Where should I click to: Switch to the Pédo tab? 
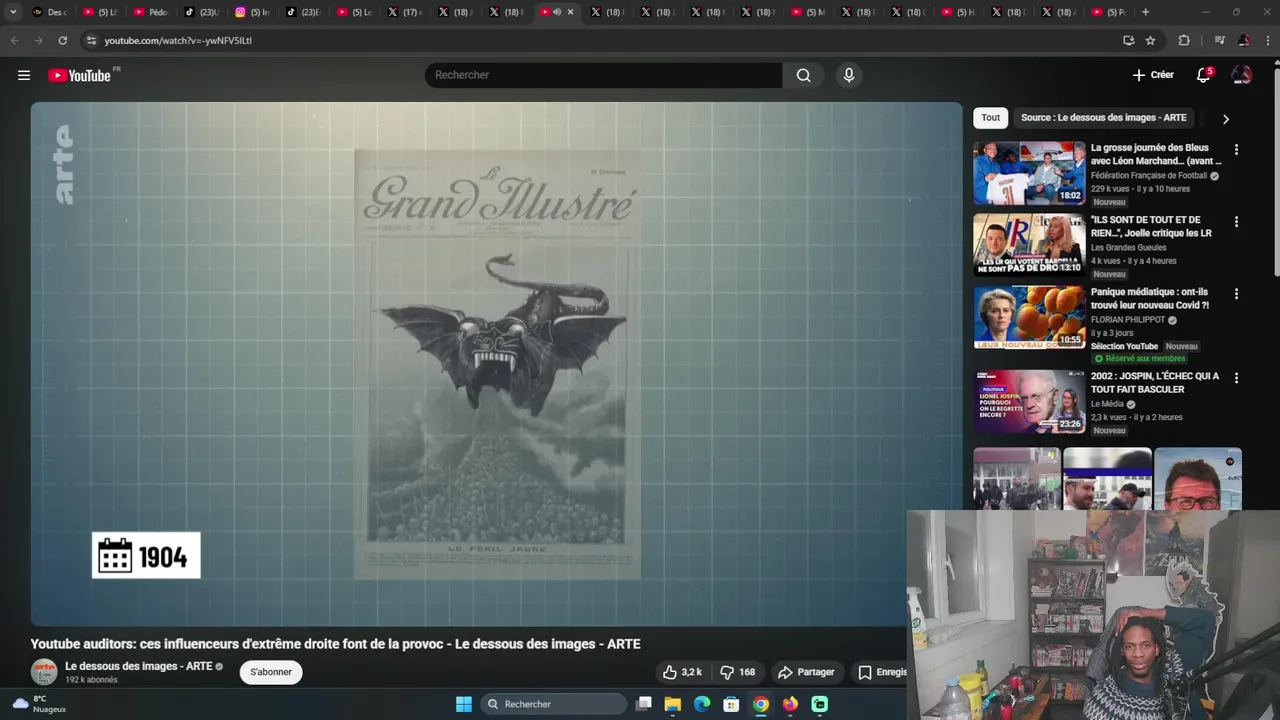coord(151,12)
